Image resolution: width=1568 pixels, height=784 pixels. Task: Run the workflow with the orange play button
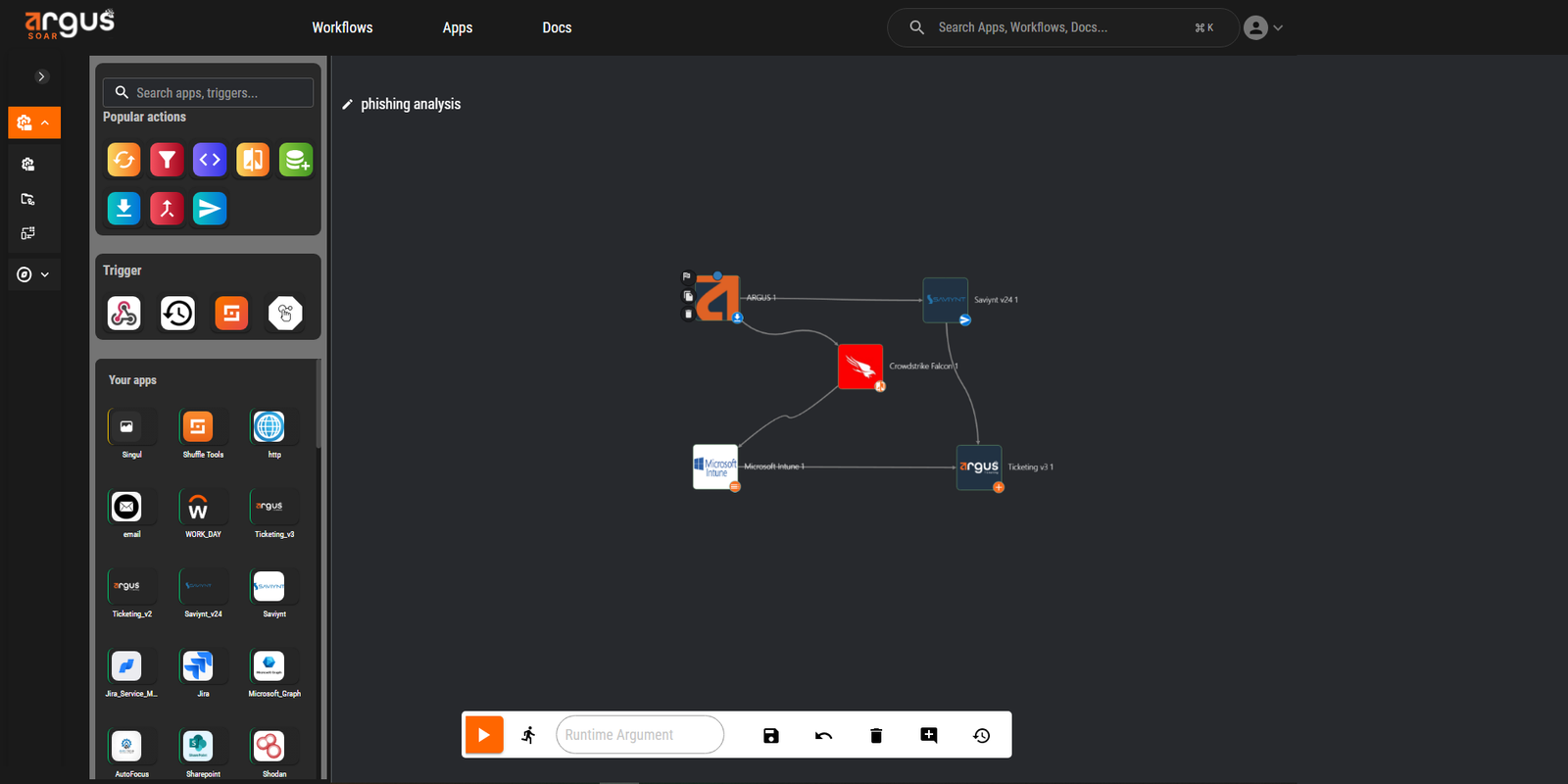pyautogui.click(x=483, y=735)
